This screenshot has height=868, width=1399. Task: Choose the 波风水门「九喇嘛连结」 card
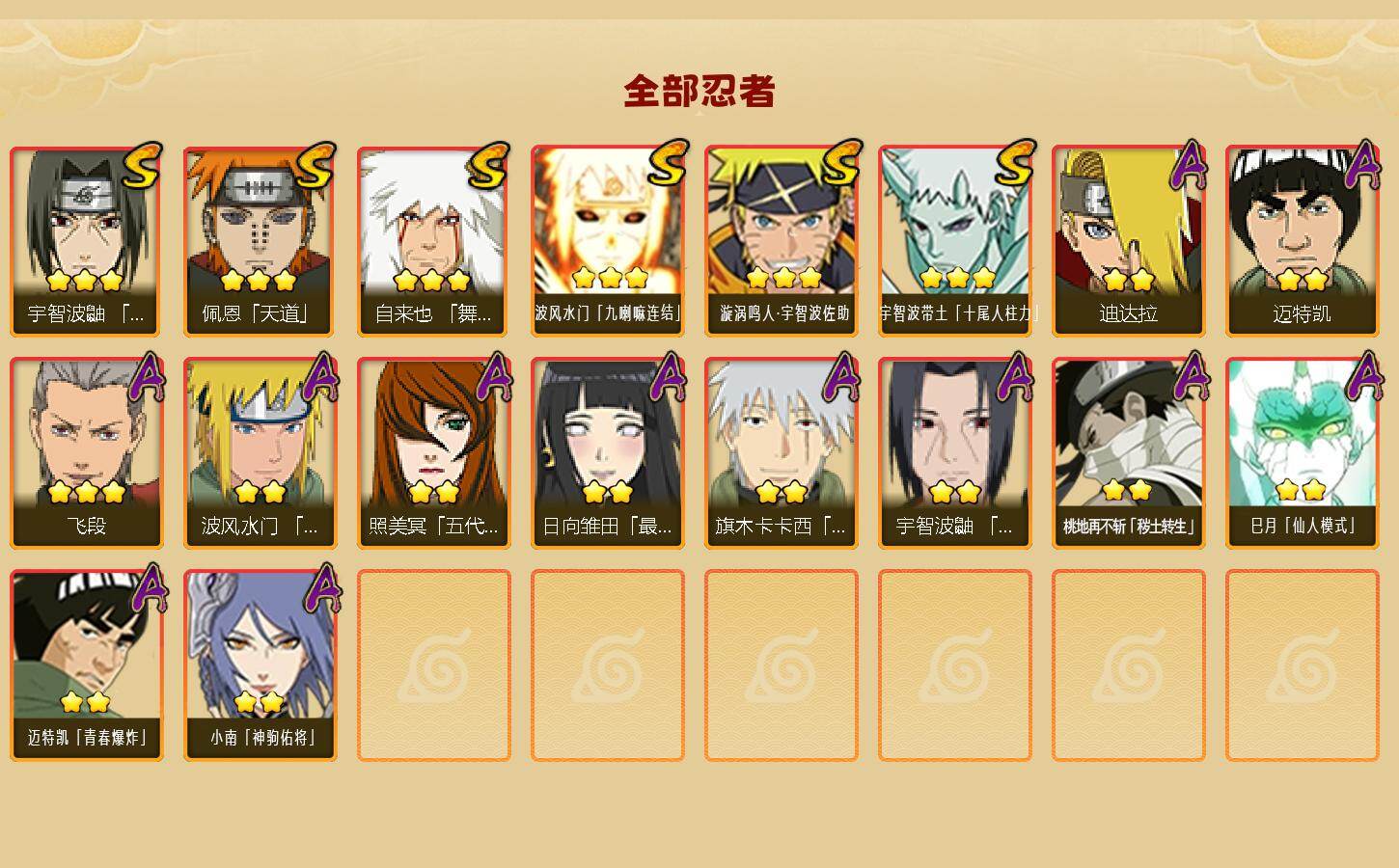point(607,241)
